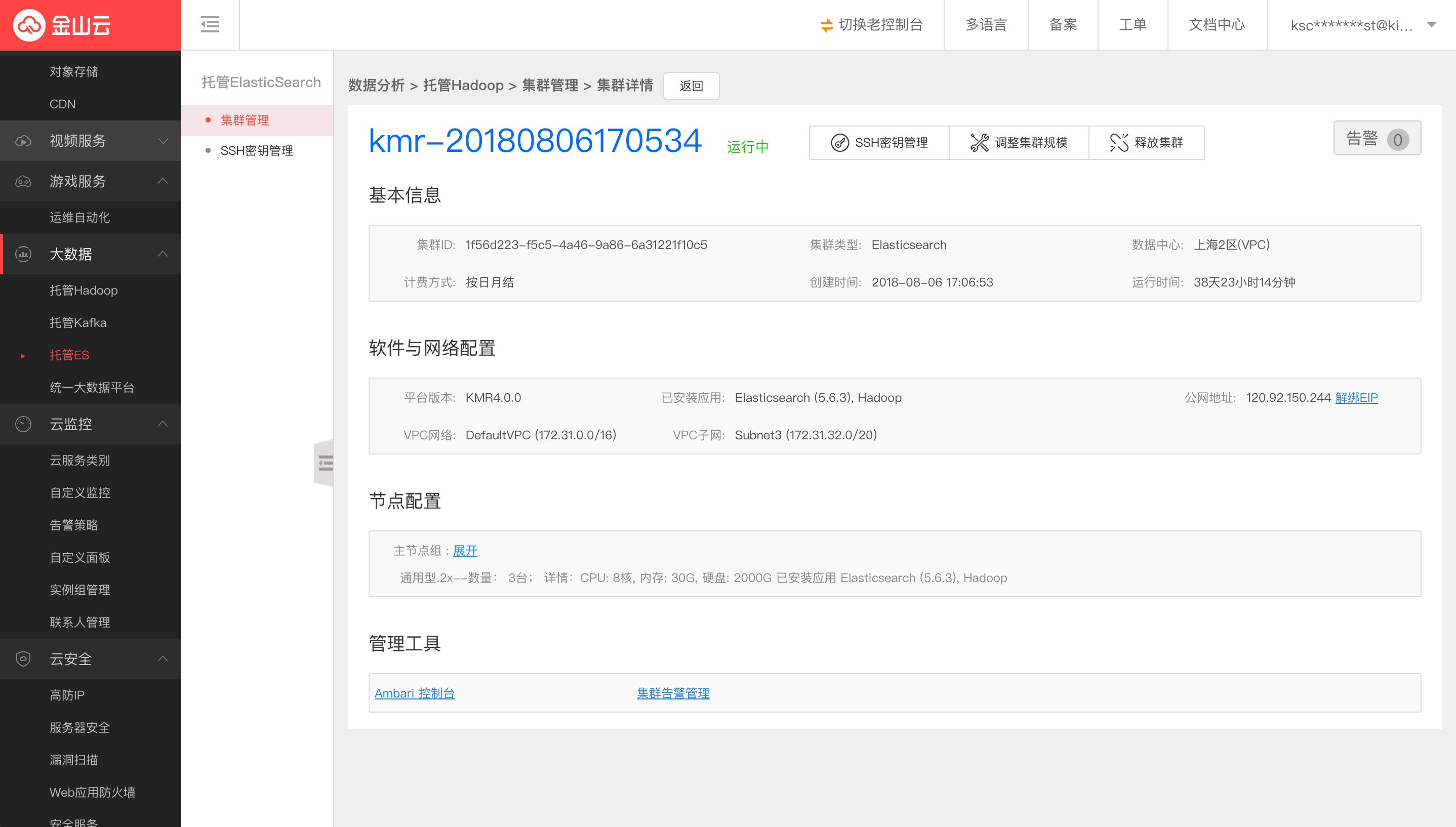The width and height of the screenshot is (1456, 827).
Task: Select SSH密钥管理 in the side panel
Action: coord(257,150)
